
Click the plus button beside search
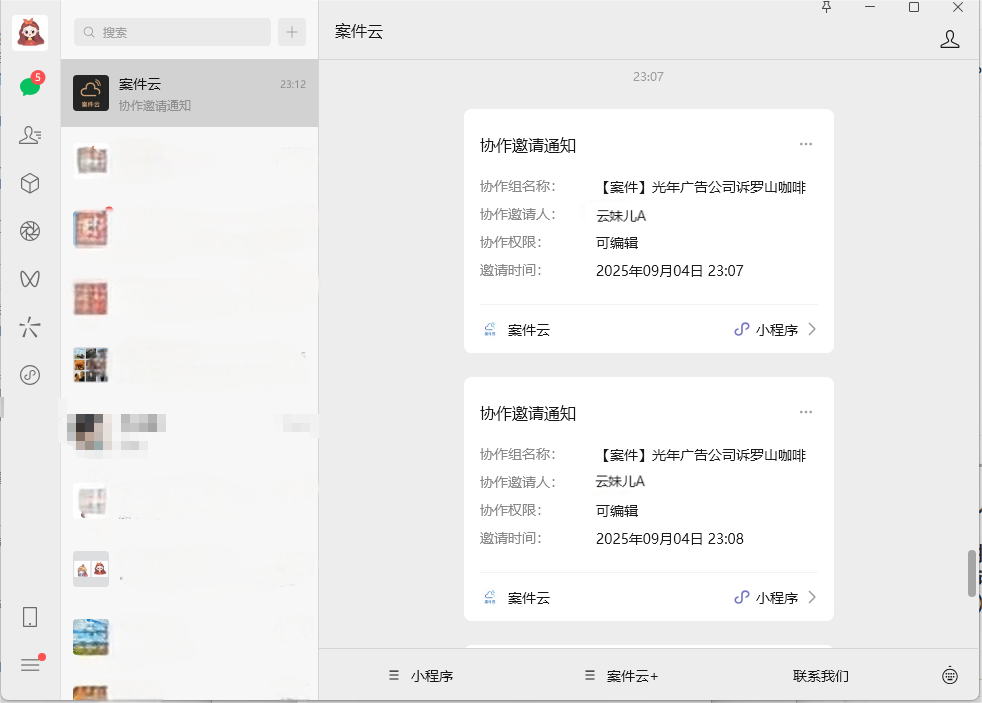click(292, 32)
